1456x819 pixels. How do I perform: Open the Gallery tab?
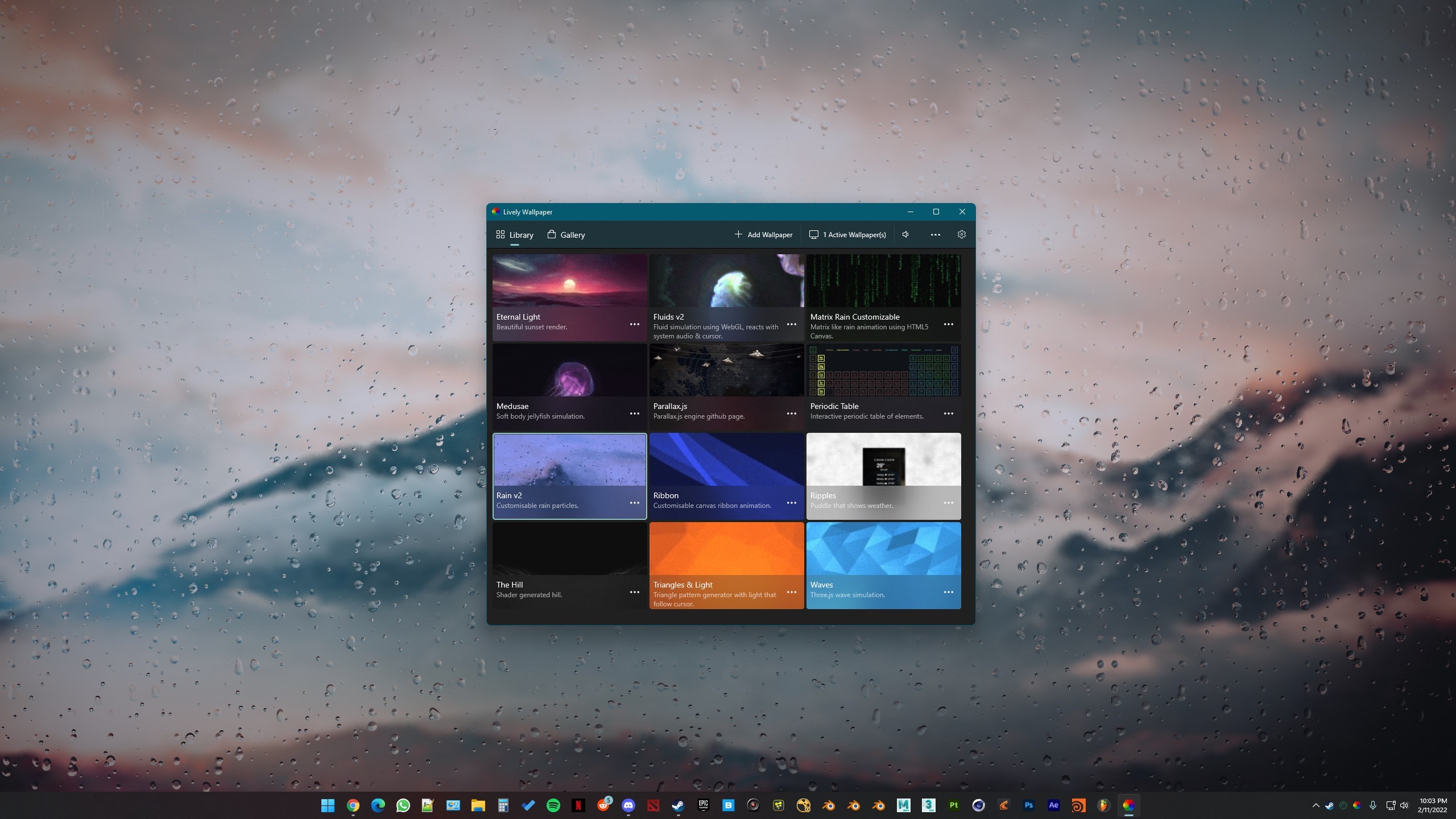572,234
